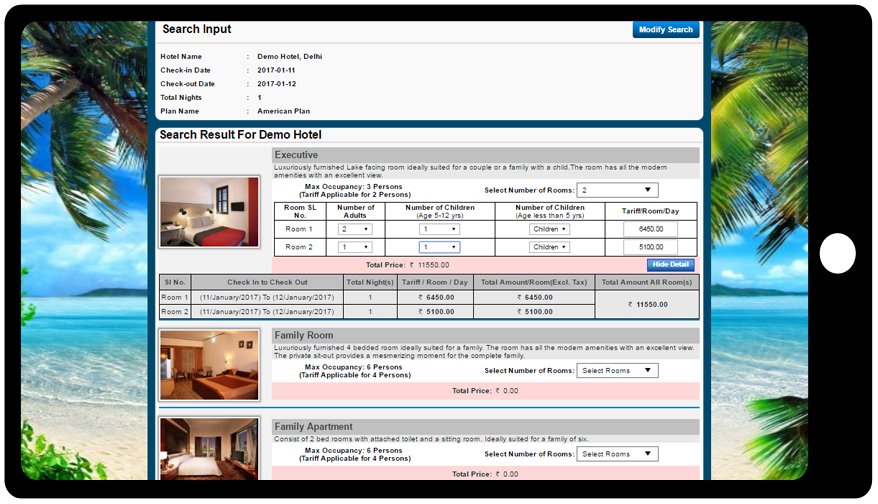Open Room 1 children age 5-12 dropdown
This screenshot has height=504, width=878.
coord(440,229)
